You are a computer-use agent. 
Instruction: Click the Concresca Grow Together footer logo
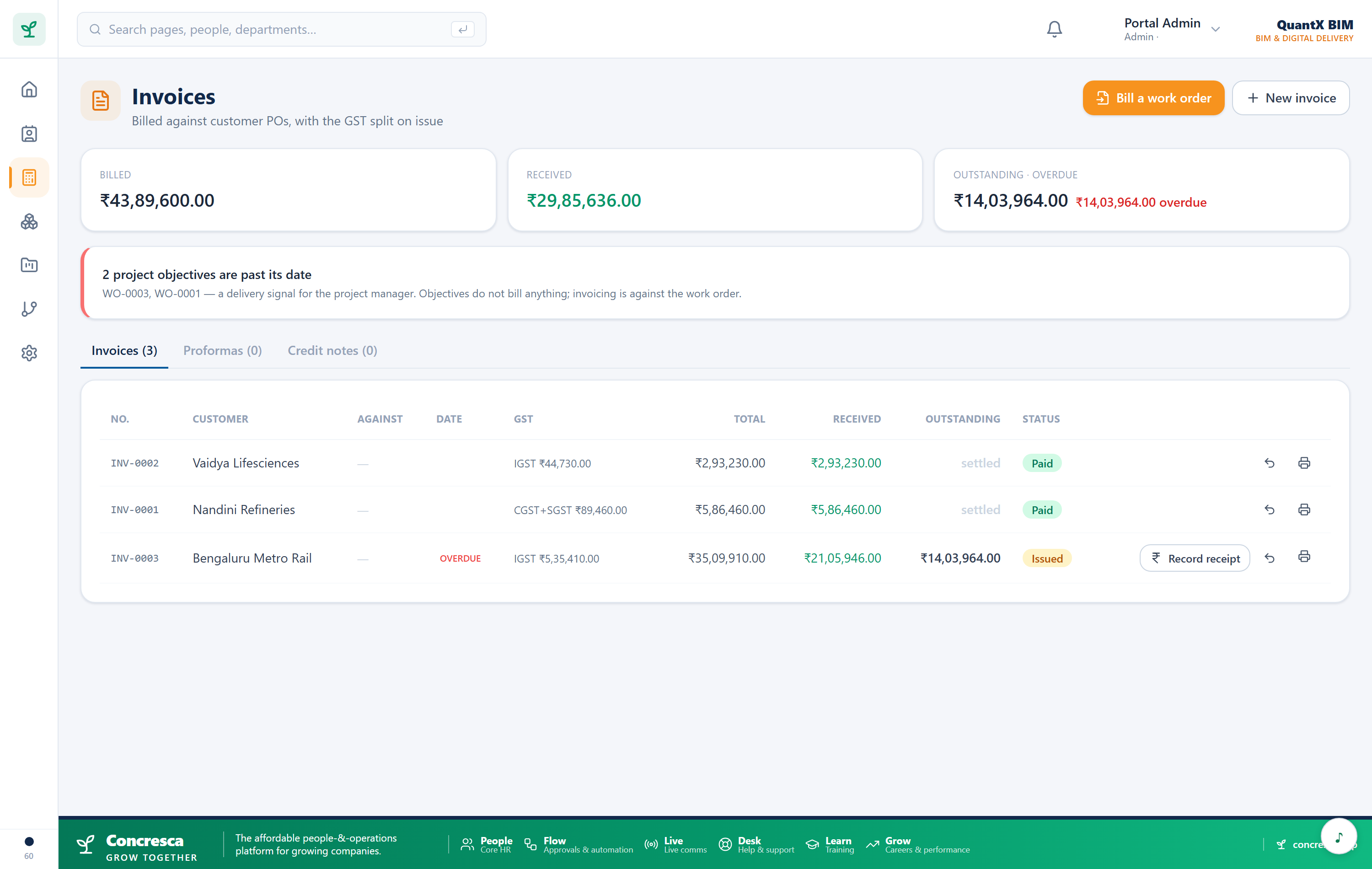[137, 847]
